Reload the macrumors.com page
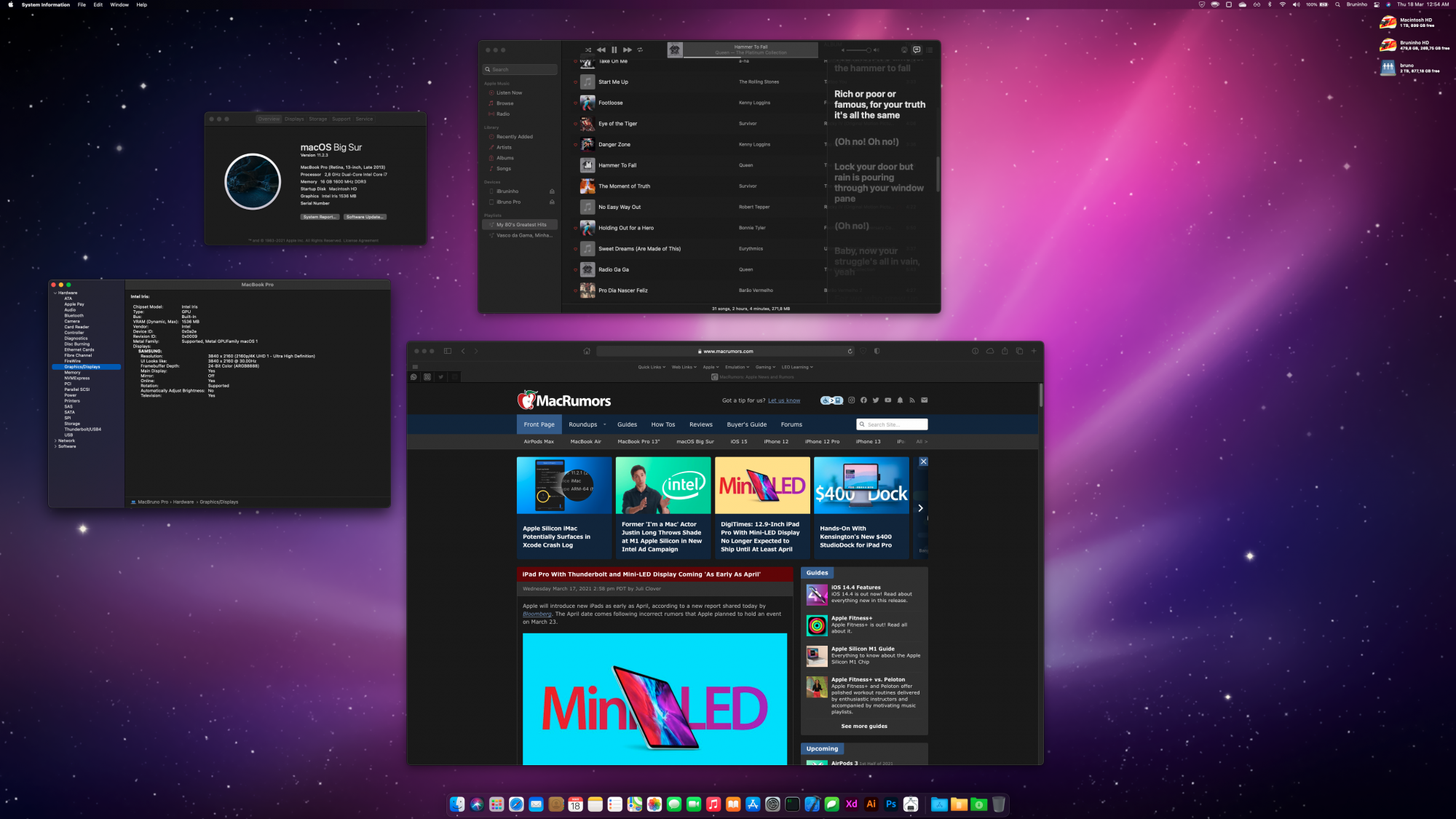 (x=850, y=352)
